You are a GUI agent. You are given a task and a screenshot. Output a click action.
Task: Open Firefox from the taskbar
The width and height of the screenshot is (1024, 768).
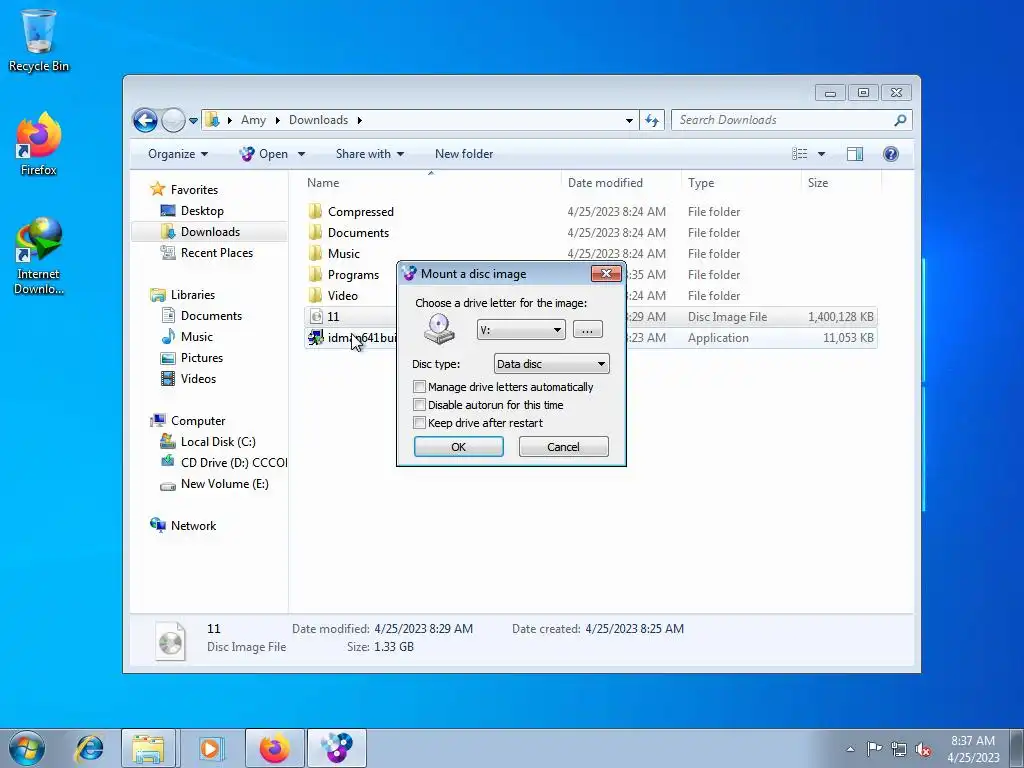coord(274,748)
